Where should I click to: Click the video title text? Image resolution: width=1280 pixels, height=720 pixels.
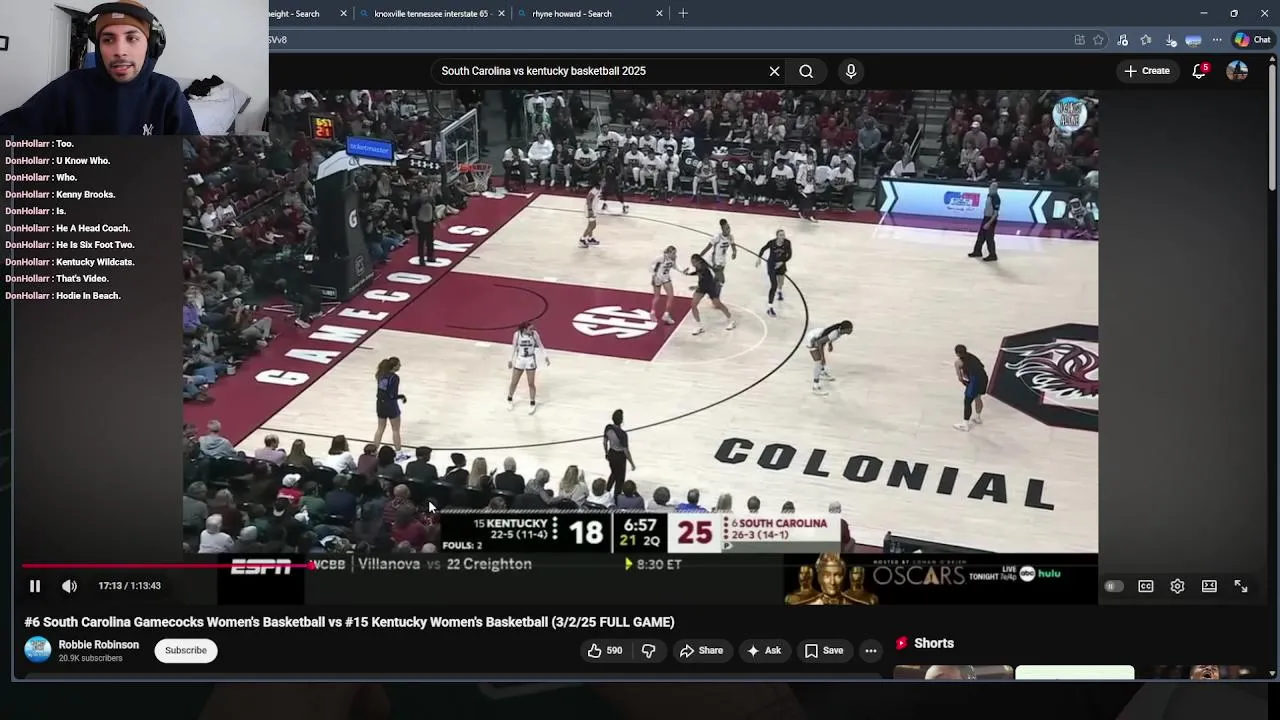(350, 622)
